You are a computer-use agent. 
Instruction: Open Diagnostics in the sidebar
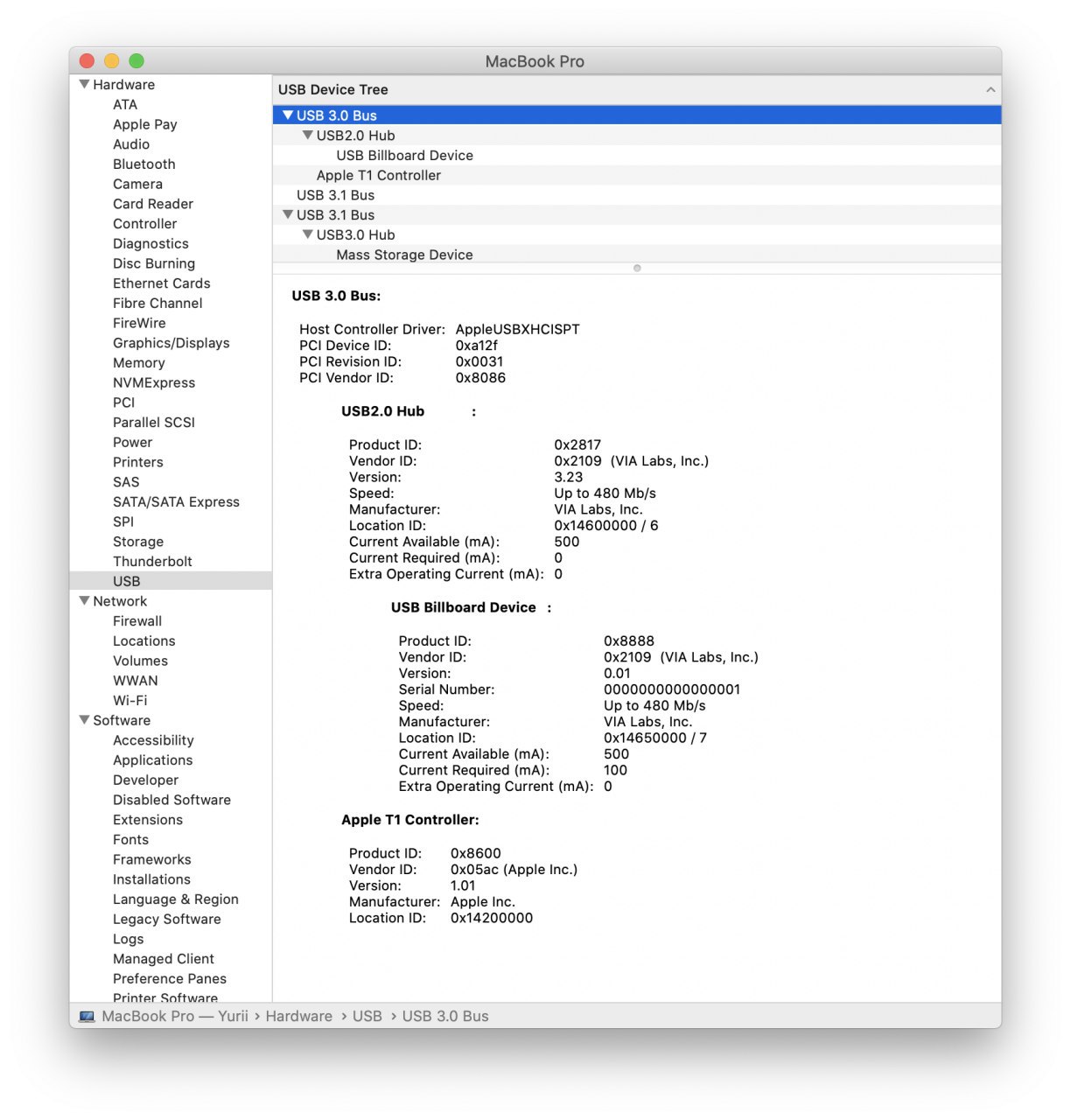(x=150, y=244)
